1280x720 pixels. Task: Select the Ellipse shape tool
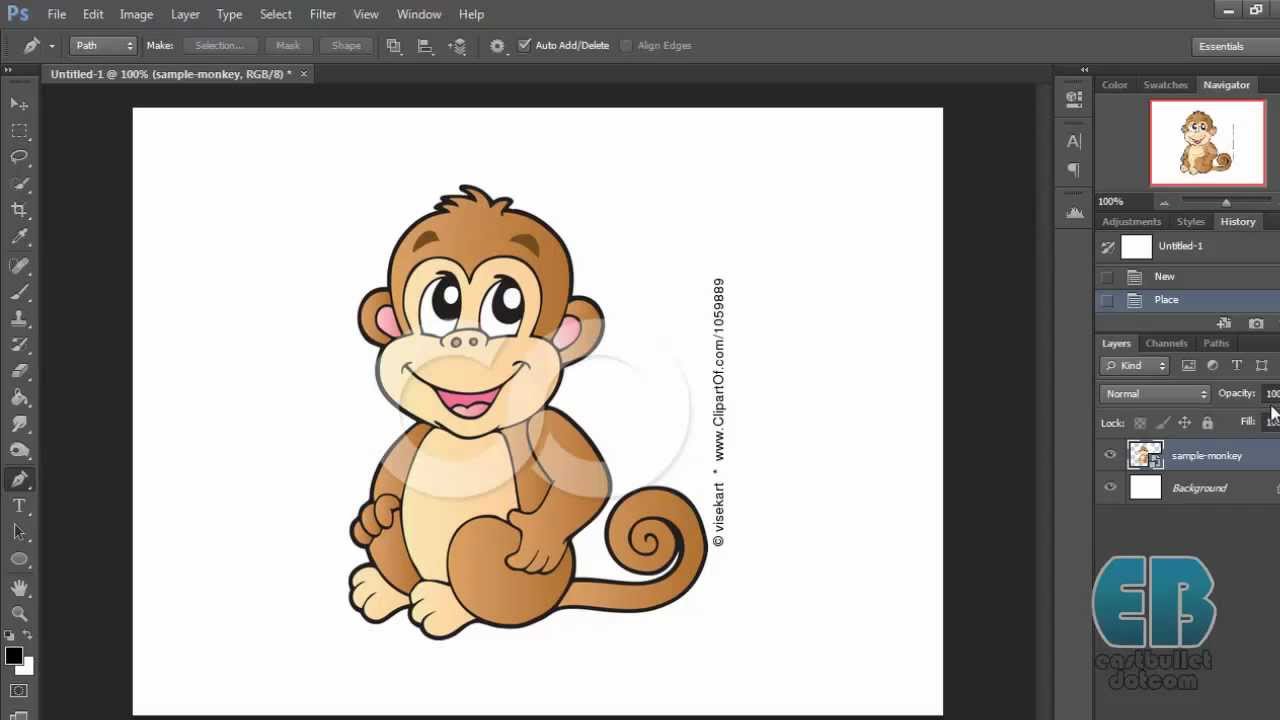tap(19, 559)
